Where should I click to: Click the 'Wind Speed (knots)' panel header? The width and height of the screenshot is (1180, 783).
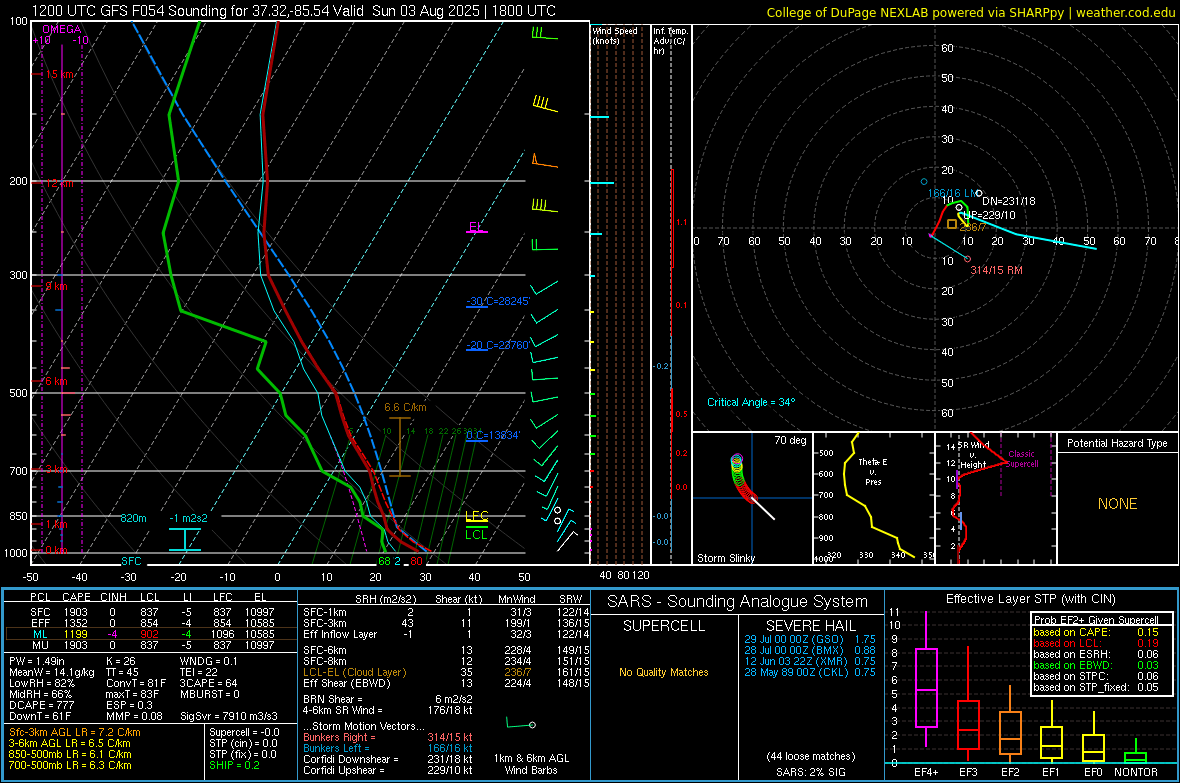click(x=615, y=35)
